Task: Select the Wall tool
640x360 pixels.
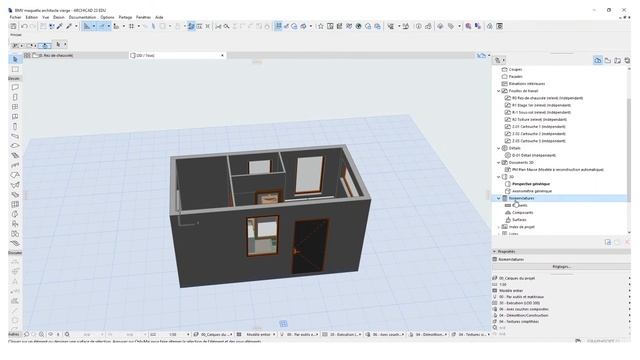Action: pyautogui.click(x=15, y=87)
